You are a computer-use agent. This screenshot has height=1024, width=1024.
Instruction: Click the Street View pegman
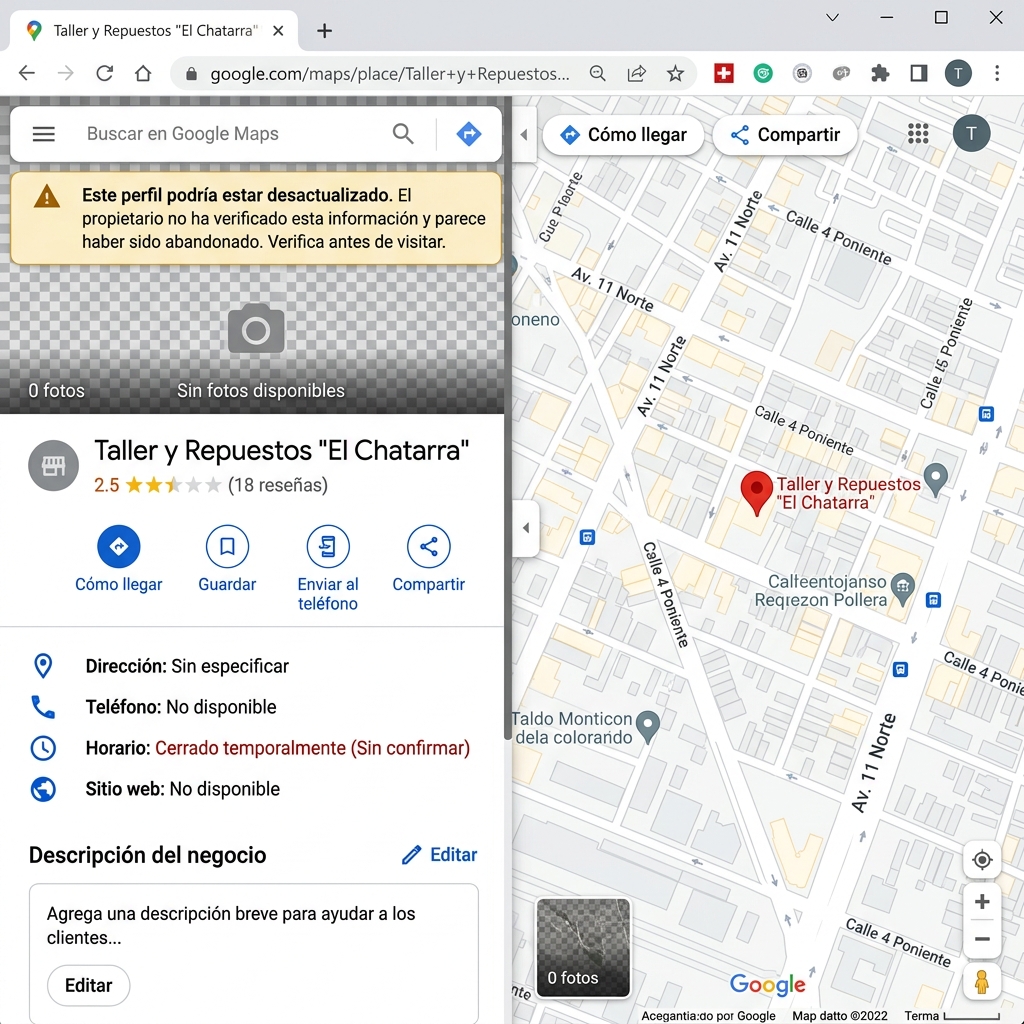(982, 981)
